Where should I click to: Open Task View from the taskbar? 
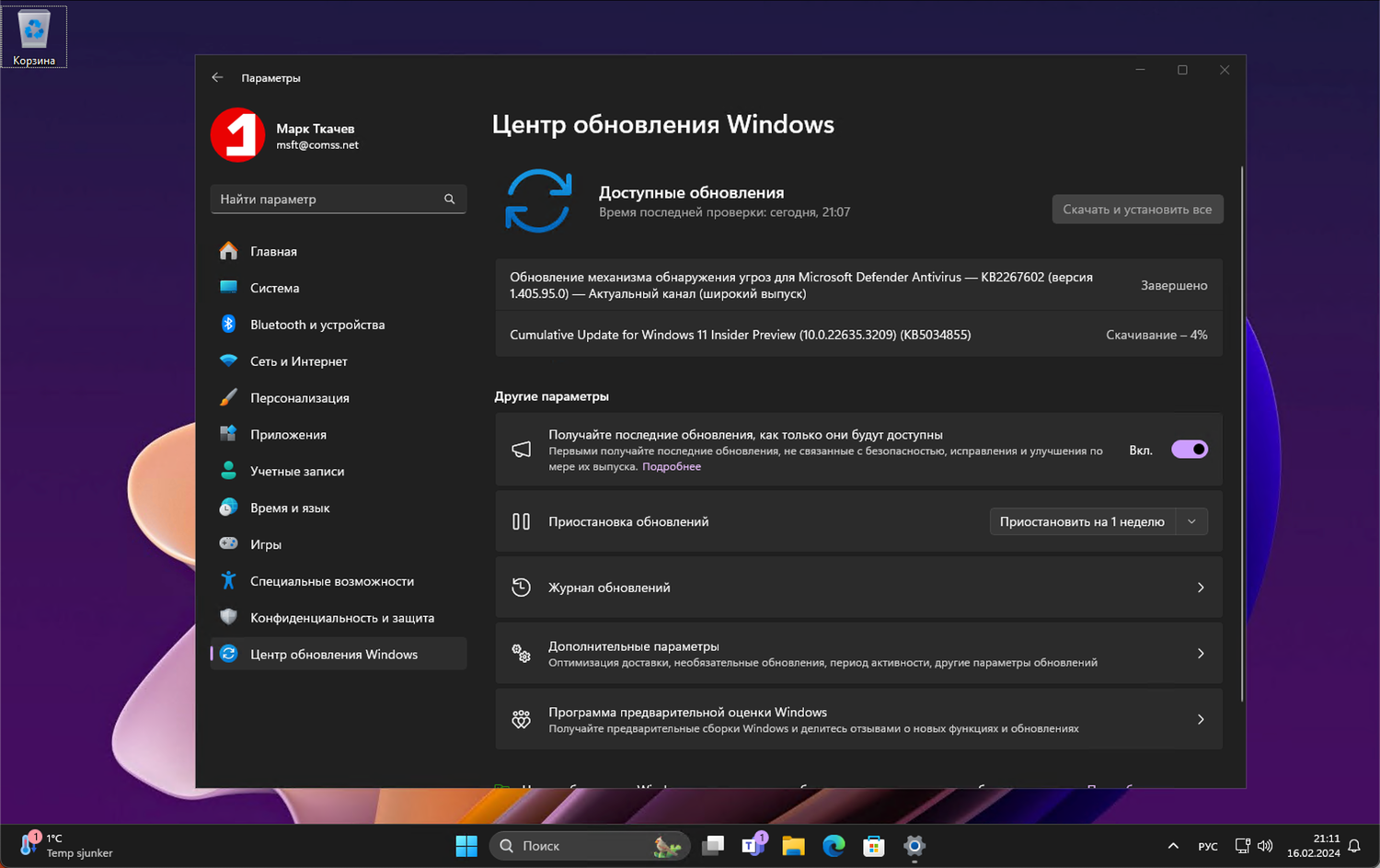pyautogui.click(x=713, y=846)
